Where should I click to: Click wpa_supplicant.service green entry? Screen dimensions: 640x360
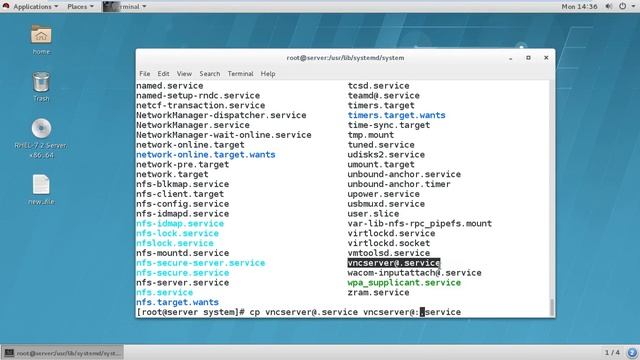pos(404,282)
